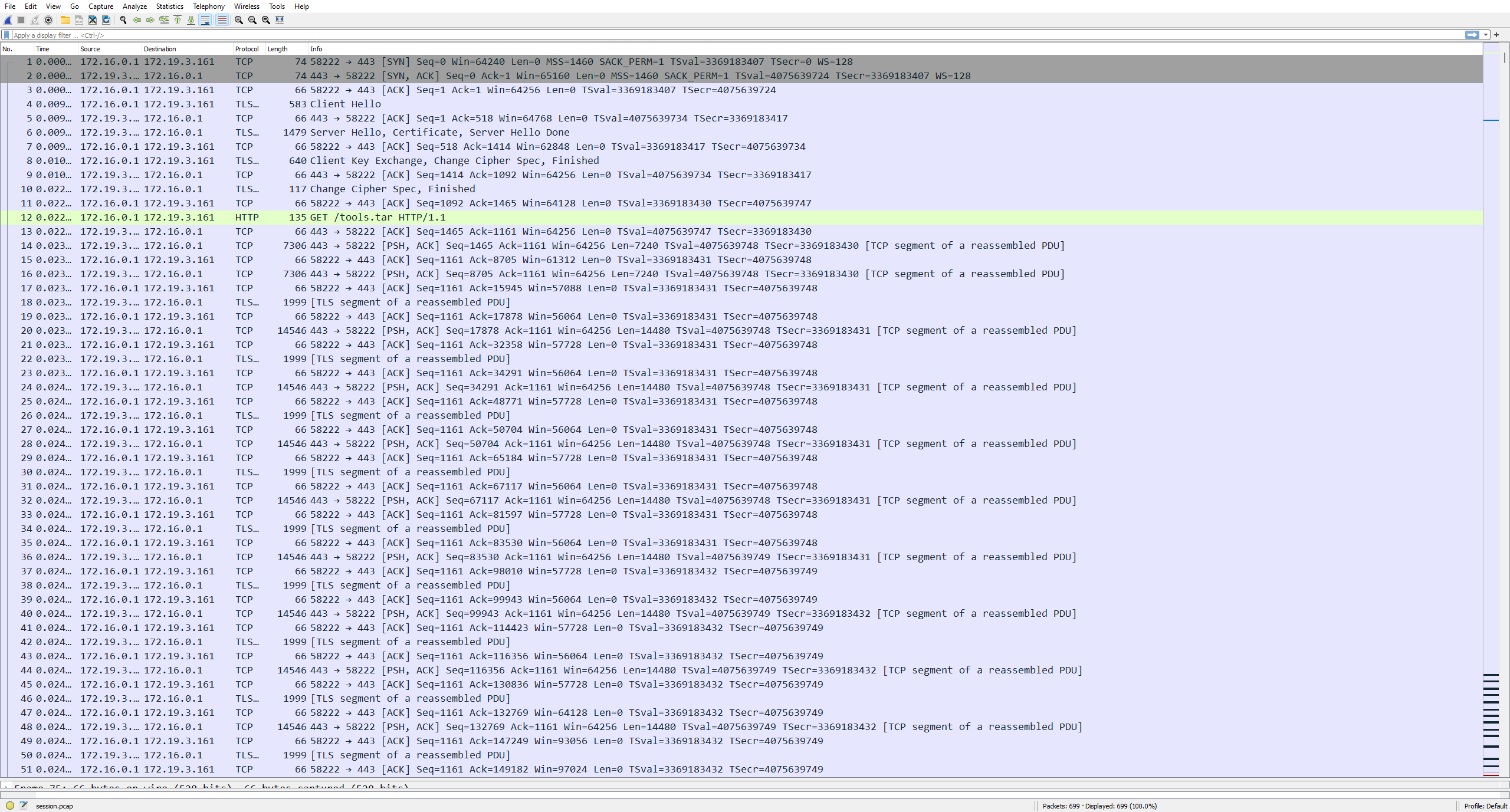Sort packets by the No. column

point(17,49)
